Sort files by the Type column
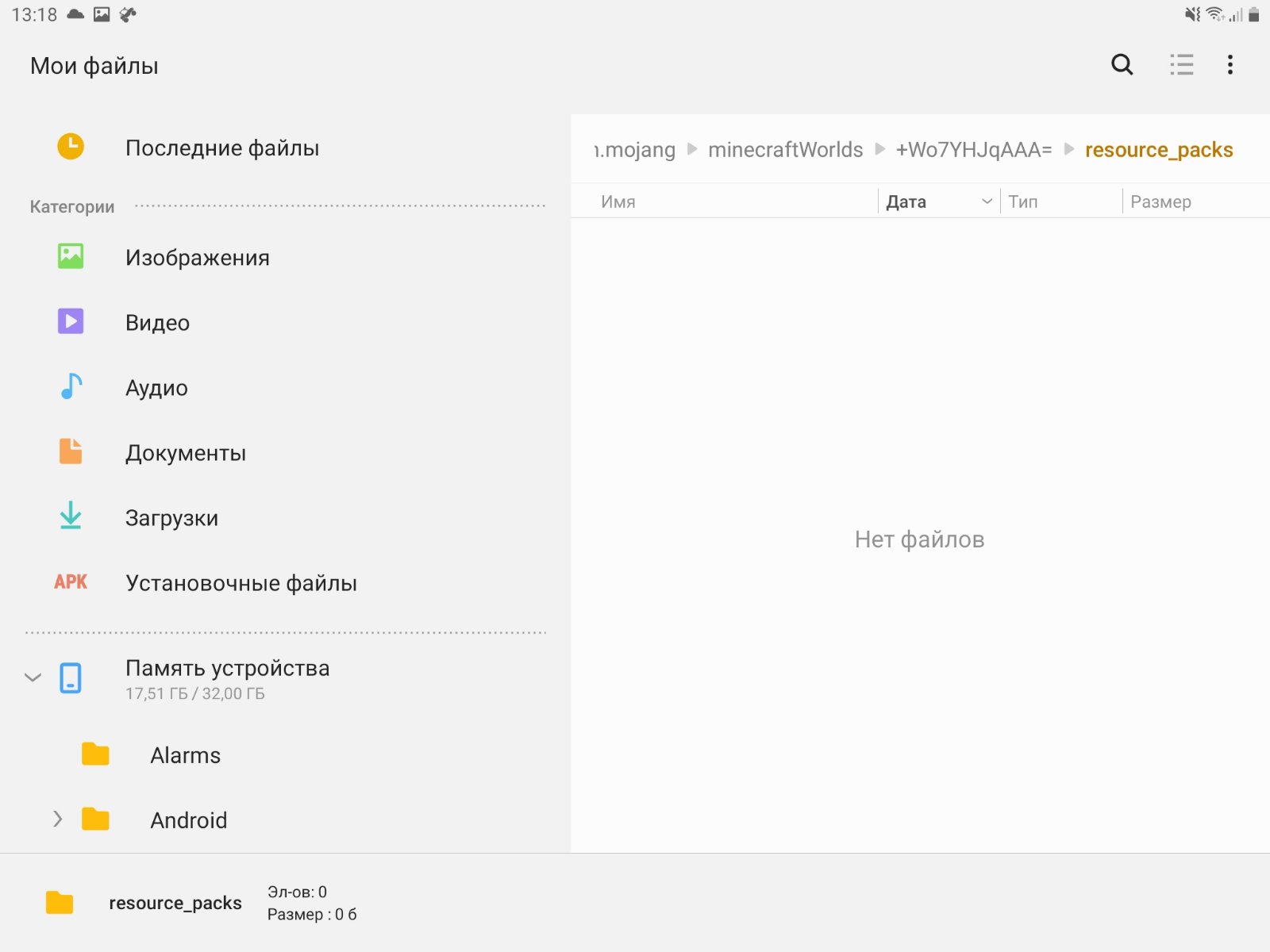The height and width of the screenshot is (952, 1270). point(1023,202)
